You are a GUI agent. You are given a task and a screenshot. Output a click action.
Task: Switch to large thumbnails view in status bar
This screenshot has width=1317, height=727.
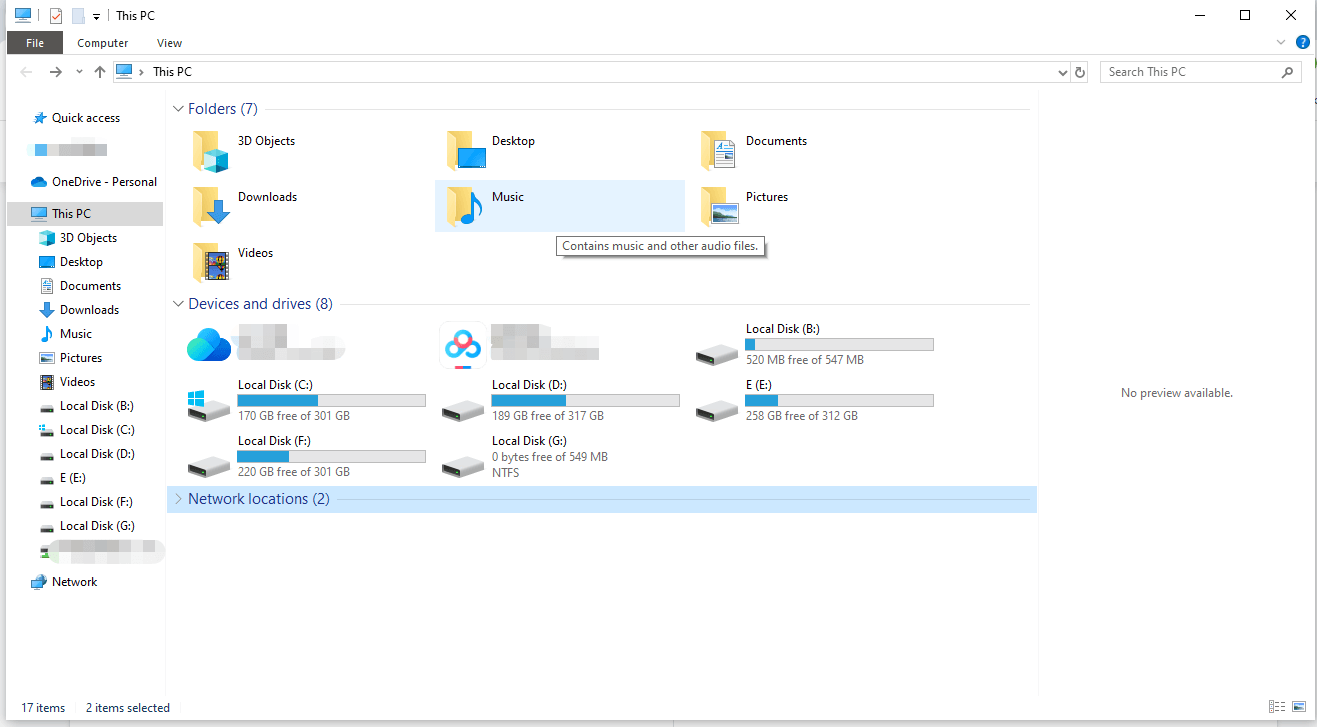[x=1297, y=707]
